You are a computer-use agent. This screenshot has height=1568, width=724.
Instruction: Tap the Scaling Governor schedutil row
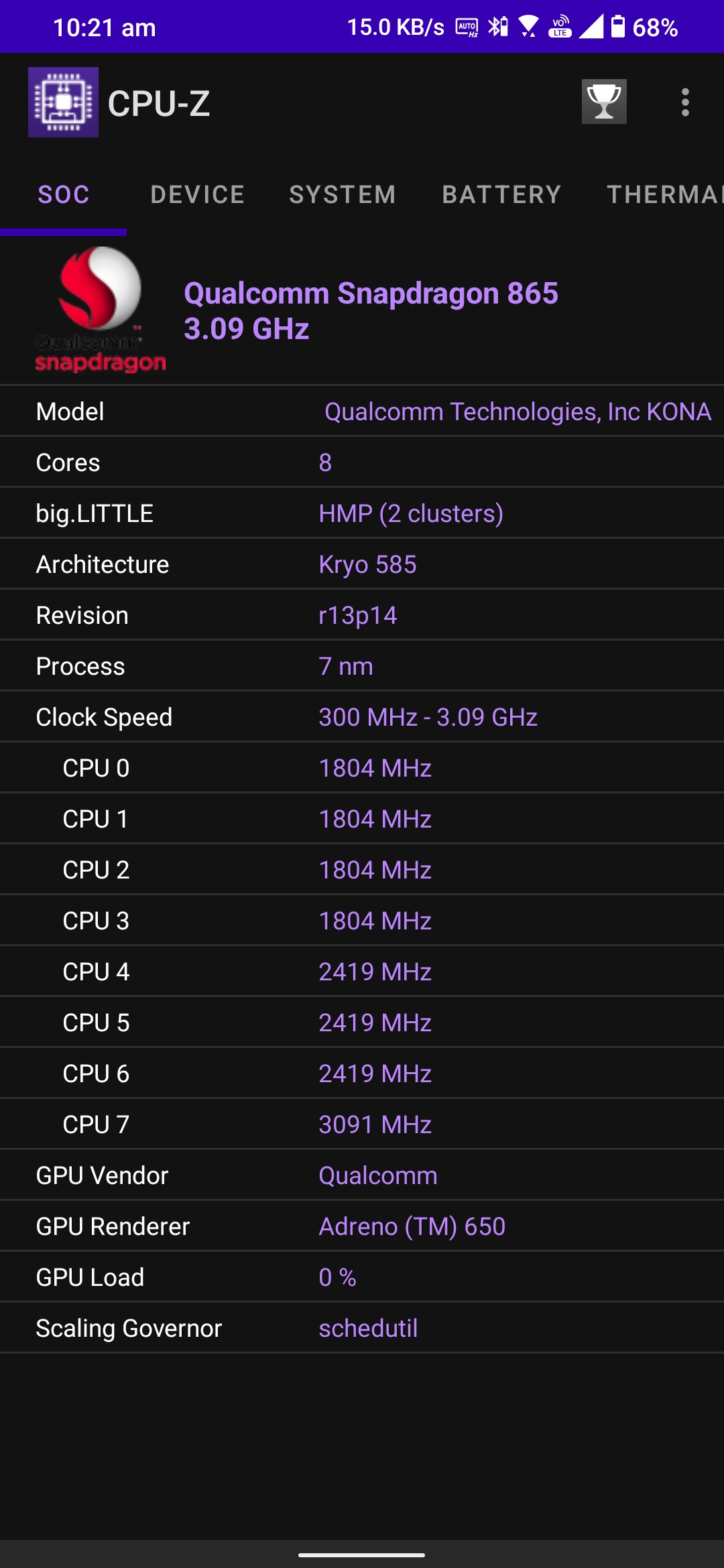coord(362,1328)
